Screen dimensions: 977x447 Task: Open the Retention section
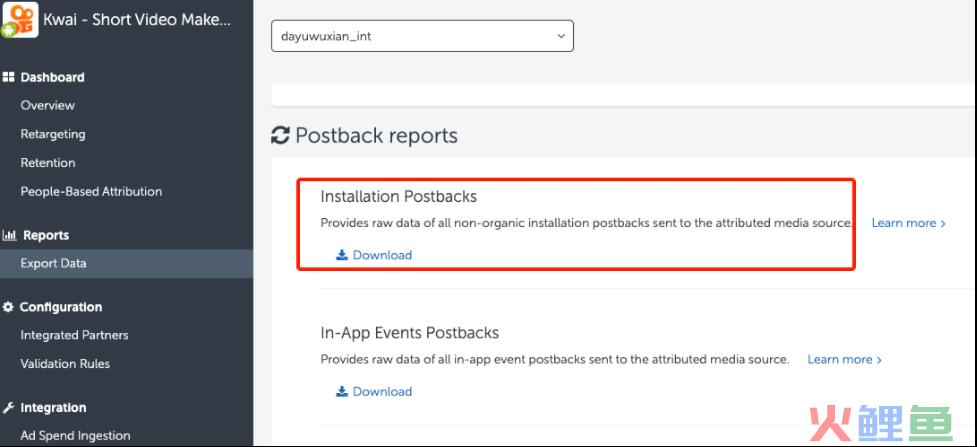(48, 163)
